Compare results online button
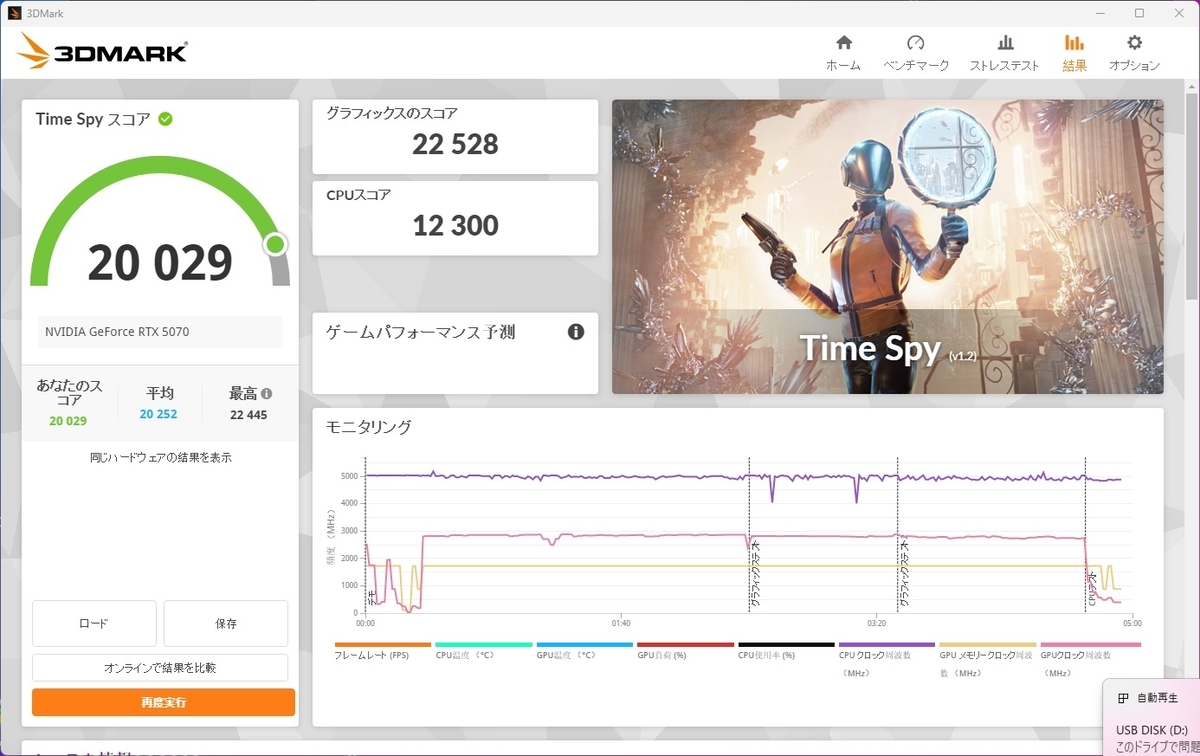This screenshot has width=1200, height=756. [x=160, y=667]
